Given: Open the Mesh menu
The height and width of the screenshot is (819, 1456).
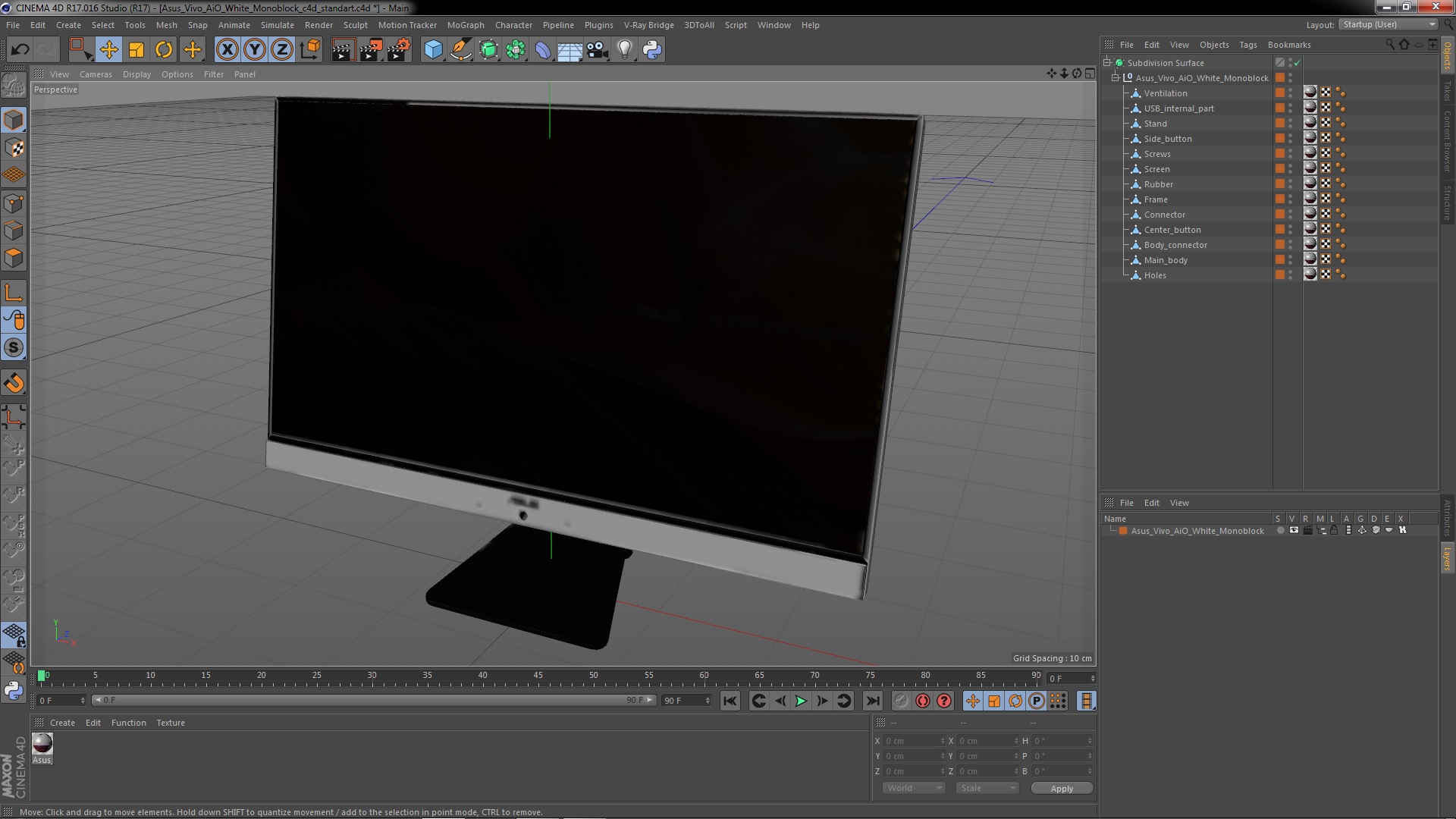Looking at the screenshot, I should pos(166,25).
